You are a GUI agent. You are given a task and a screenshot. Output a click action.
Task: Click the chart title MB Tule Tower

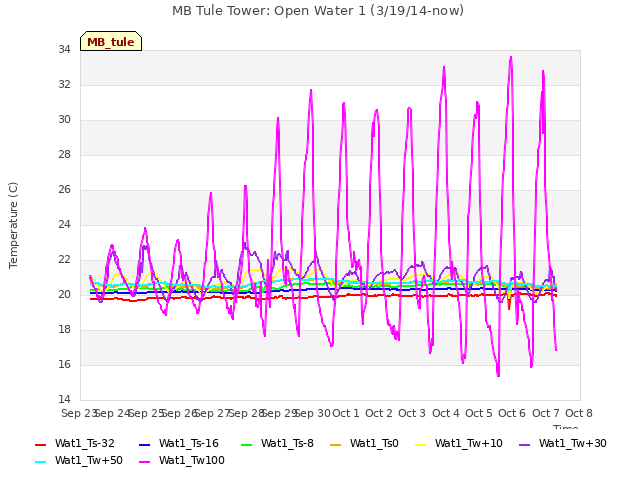pyautogui.click(x=318, y=11)
